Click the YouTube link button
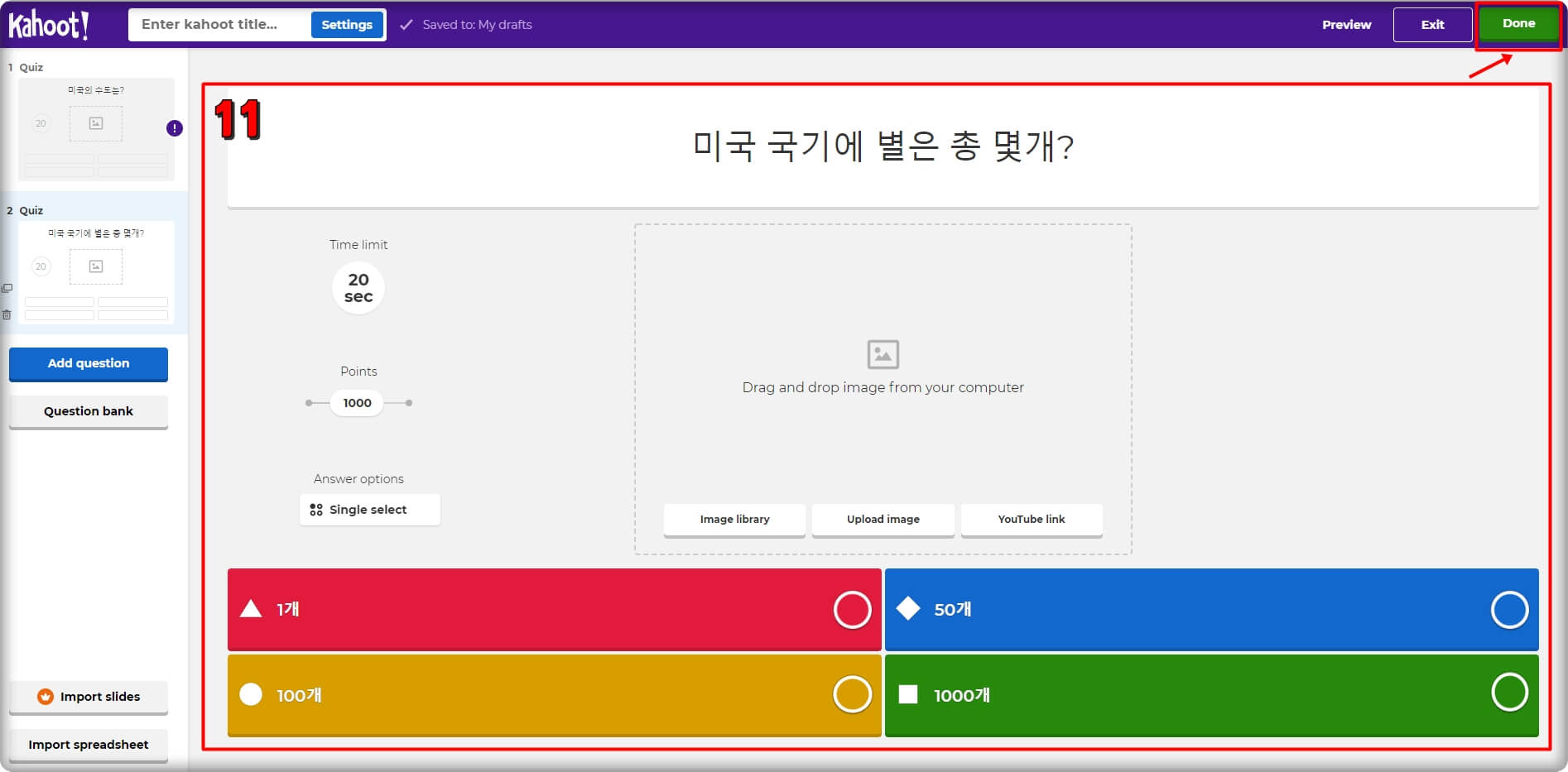This screenshot has height=772, width=1568. [1032, 520]
